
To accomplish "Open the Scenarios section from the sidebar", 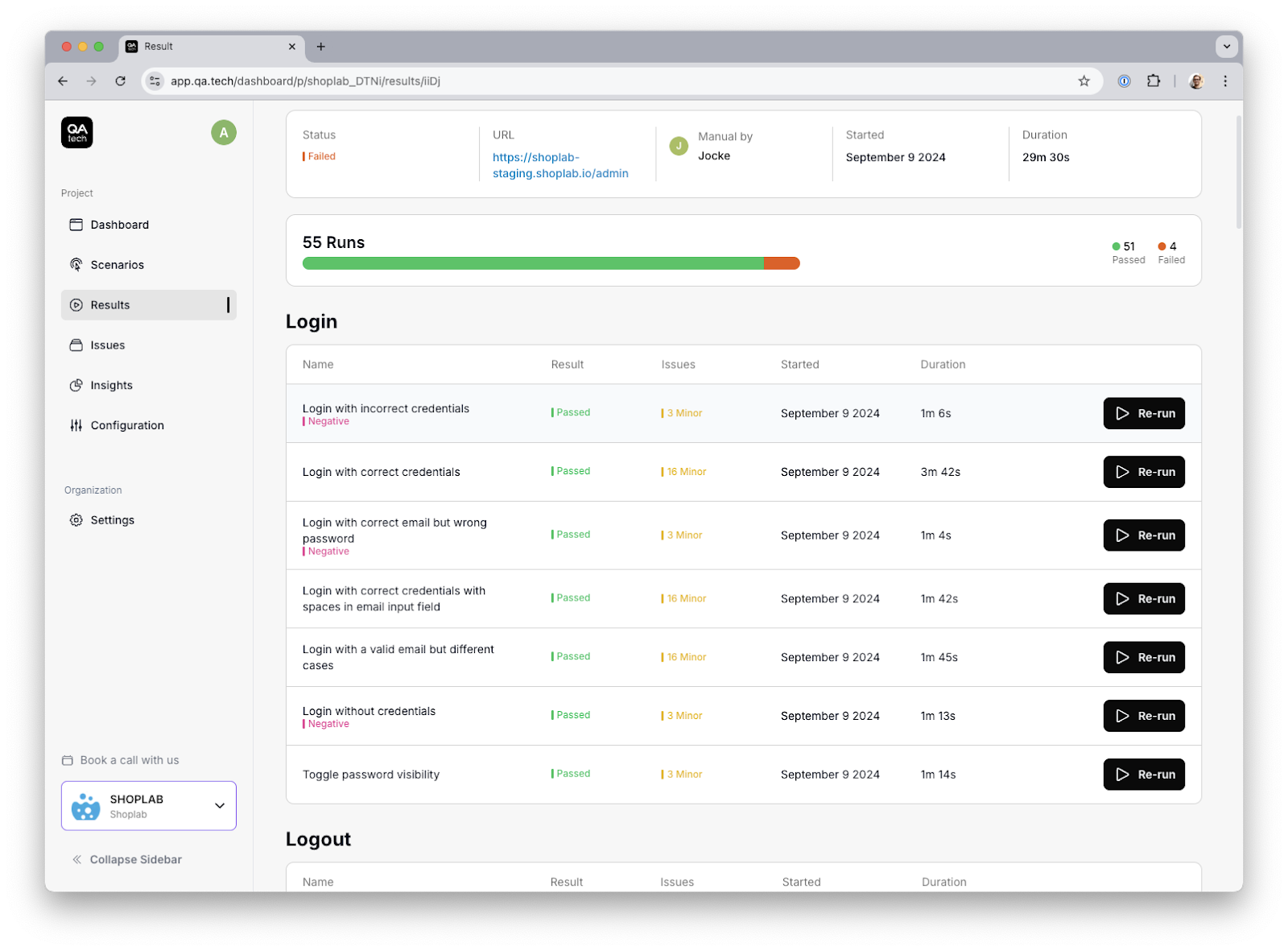I will 117,264.
